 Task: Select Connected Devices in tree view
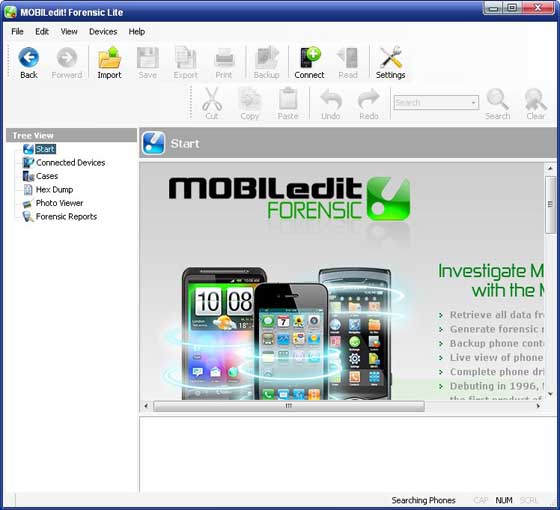[x=70, y=163]
